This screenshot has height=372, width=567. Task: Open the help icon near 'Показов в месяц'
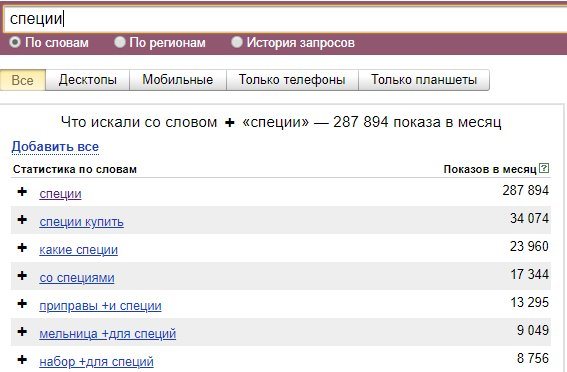pos(544,168)
